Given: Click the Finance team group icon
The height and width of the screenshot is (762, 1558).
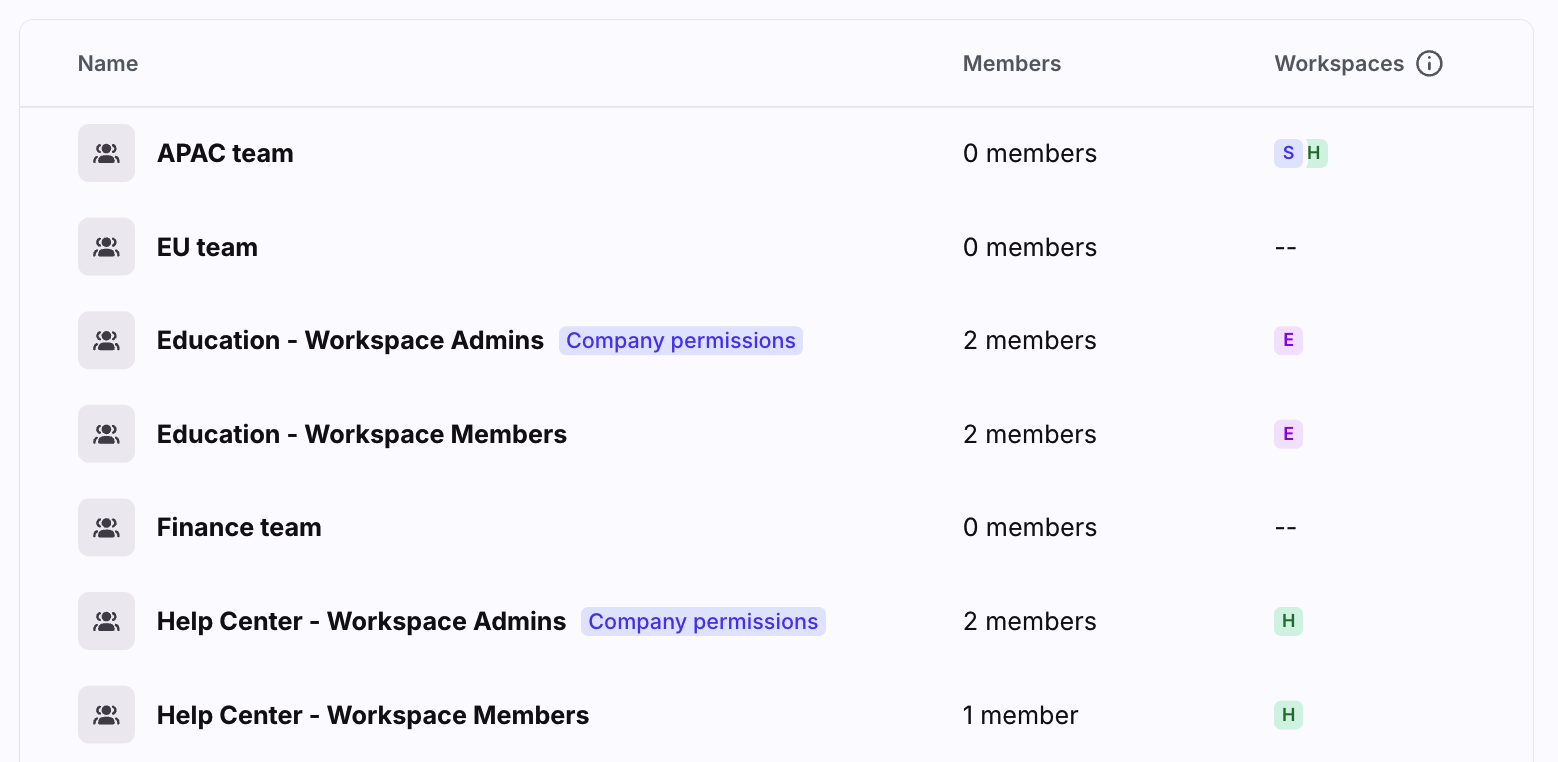Looking at the screenshot, I should click(106, 527).
